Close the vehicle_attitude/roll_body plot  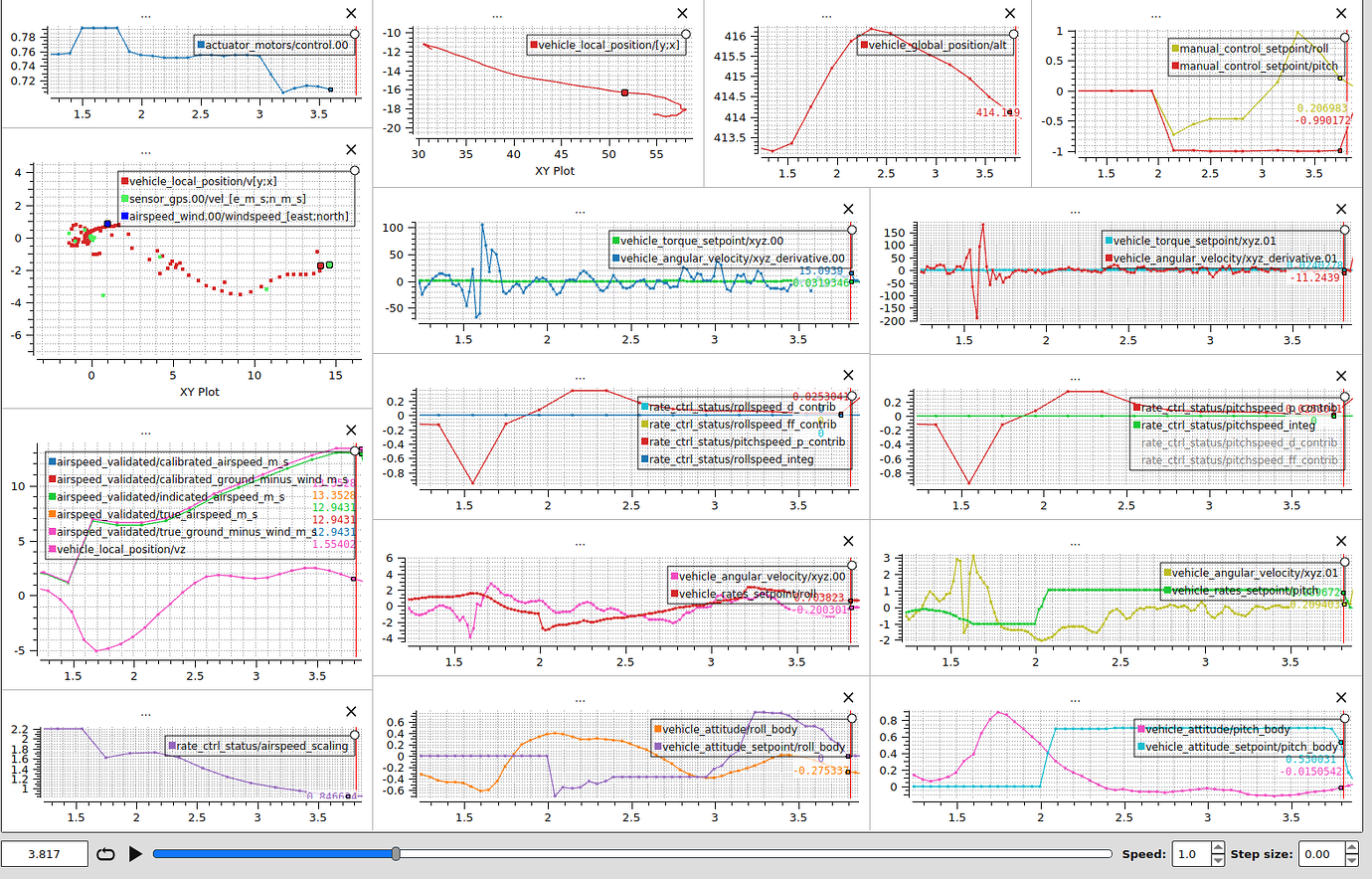pos(848,697)
